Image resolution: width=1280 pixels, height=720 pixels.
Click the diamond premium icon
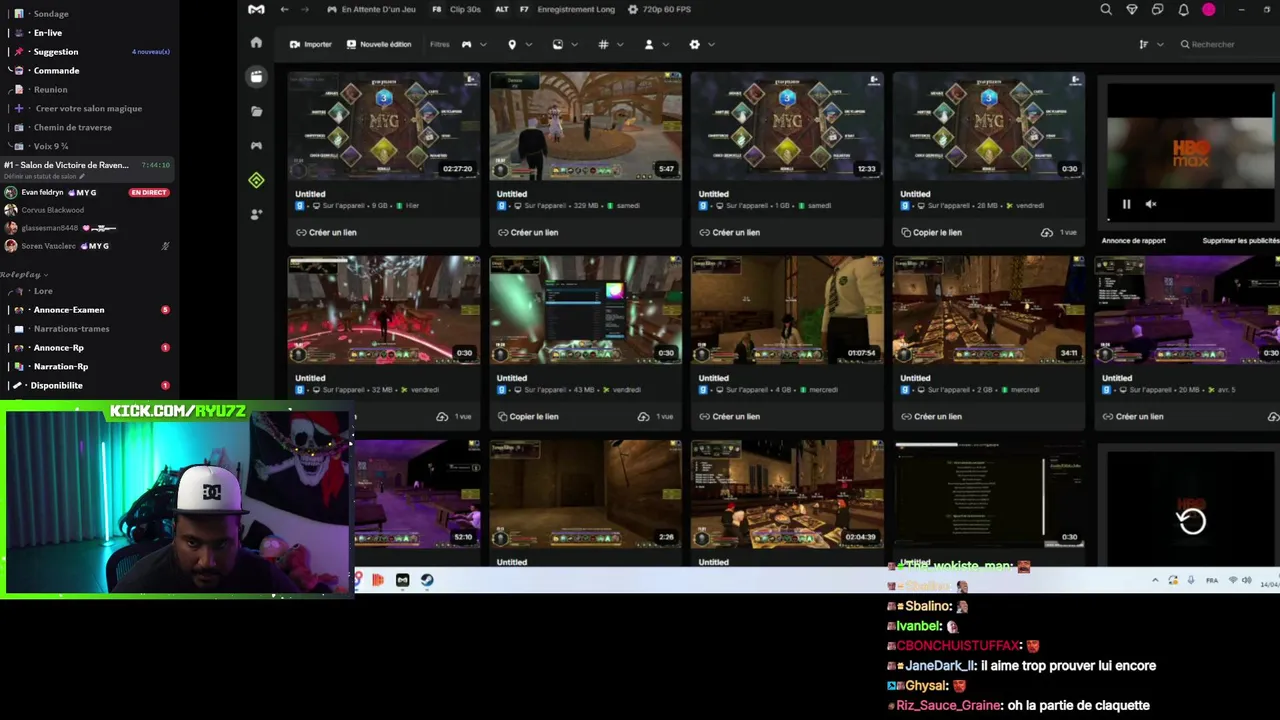[1132, 9]
